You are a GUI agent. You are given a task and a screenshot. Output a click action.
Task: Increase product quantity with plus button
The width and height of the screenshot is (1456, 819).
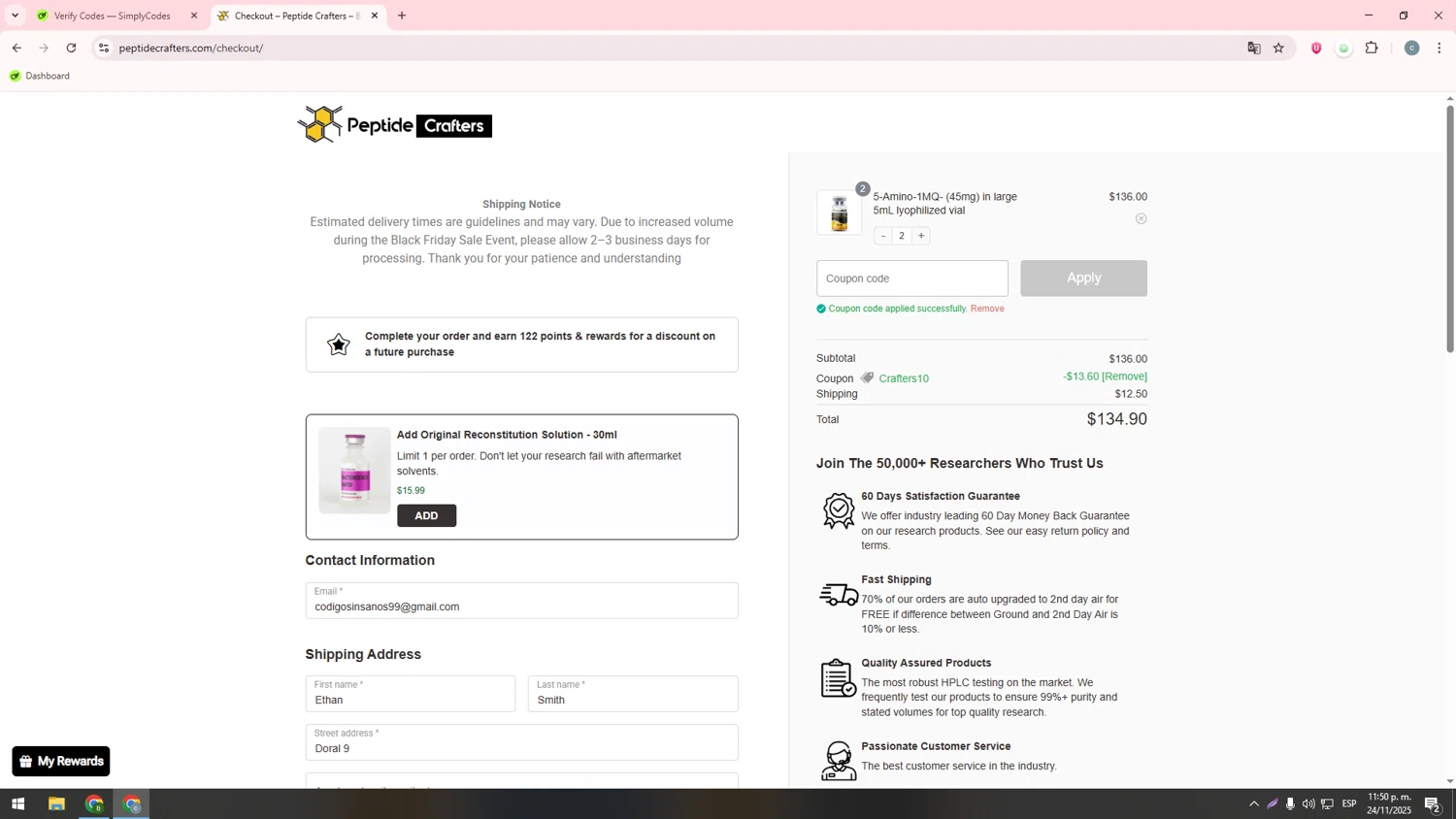tap(921, 236)
